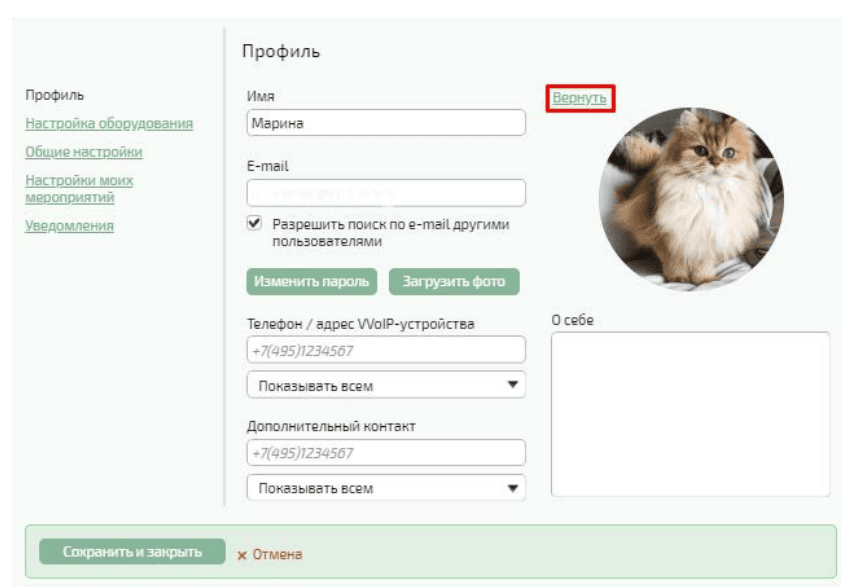The width and height of the screenshot is (853, 587).
Task: Select the Профиль item in the sidebar
Action: tap(54, 95)
